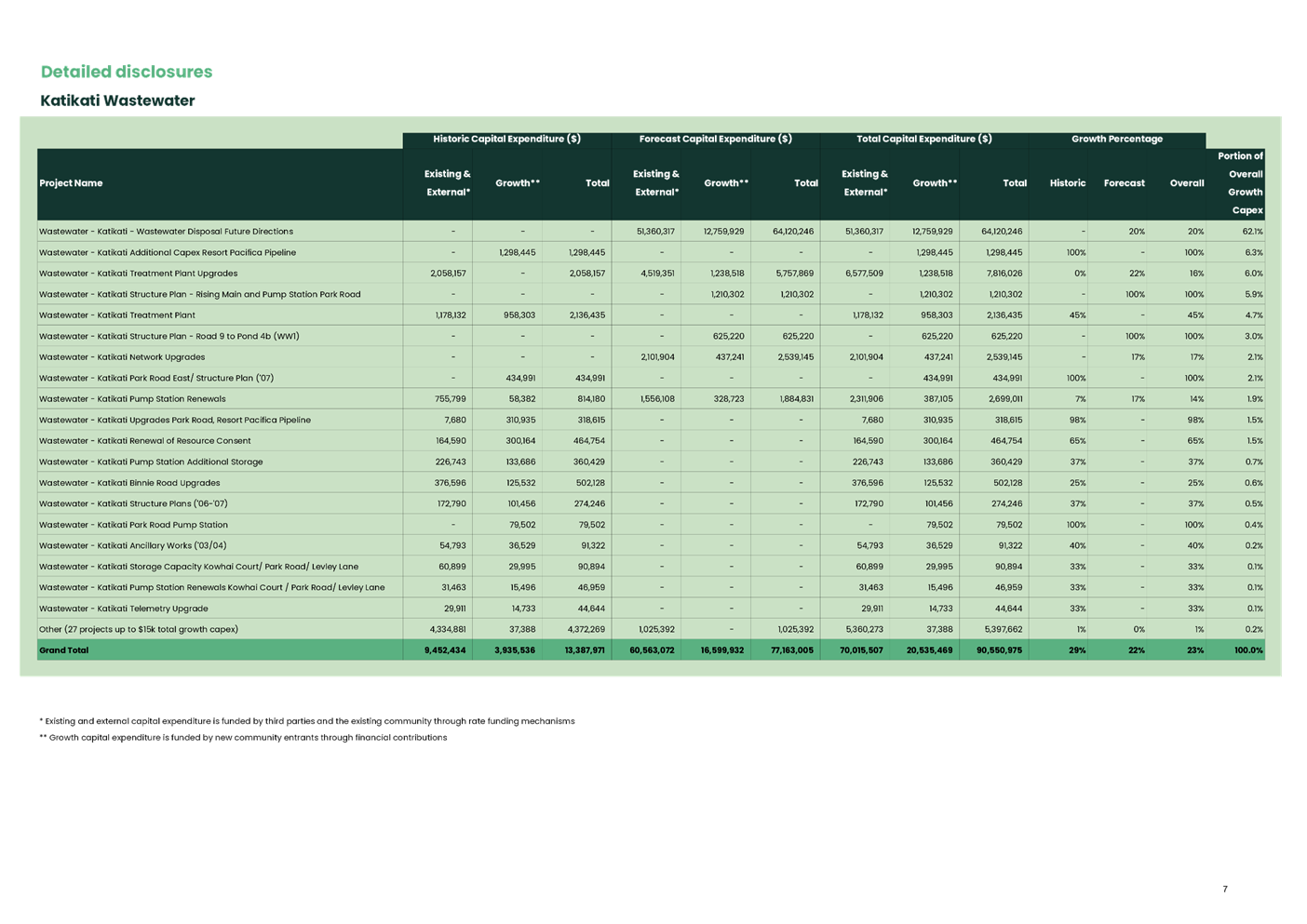Image resolution: width=1307 pixels, height=924 pixels.
Task: Select the 100.0% grand total portion cell
Action: [x=1247, y=649]
